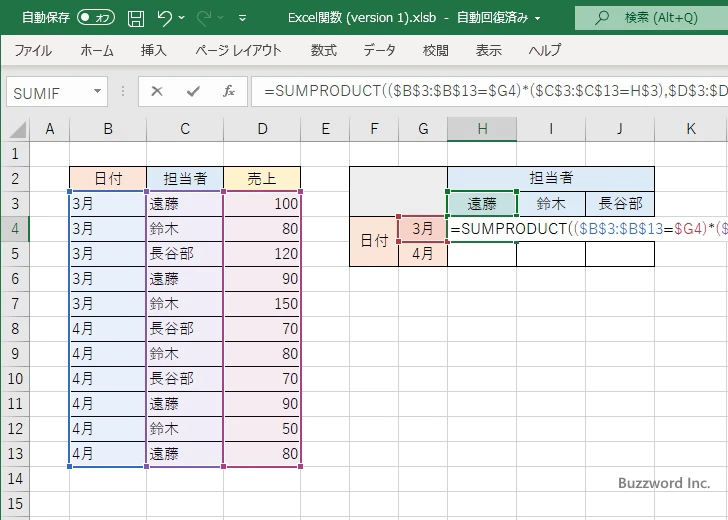Click the 担当者 header cell in C2
This screenshot has height=520, width=728.
coord(185,179)
